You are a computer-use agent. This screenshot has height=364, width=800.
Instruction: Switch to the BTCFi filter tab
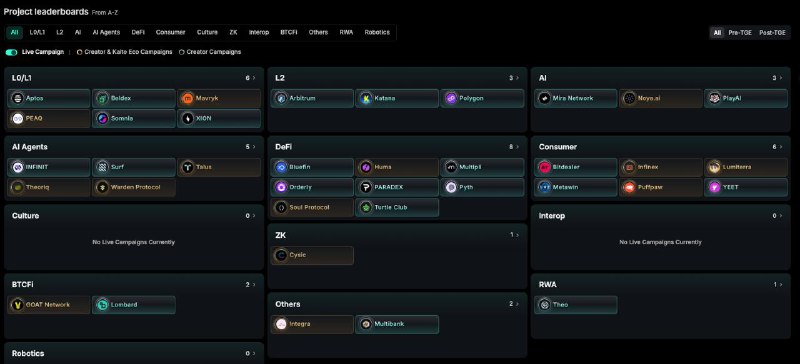(x=289, y=32)
